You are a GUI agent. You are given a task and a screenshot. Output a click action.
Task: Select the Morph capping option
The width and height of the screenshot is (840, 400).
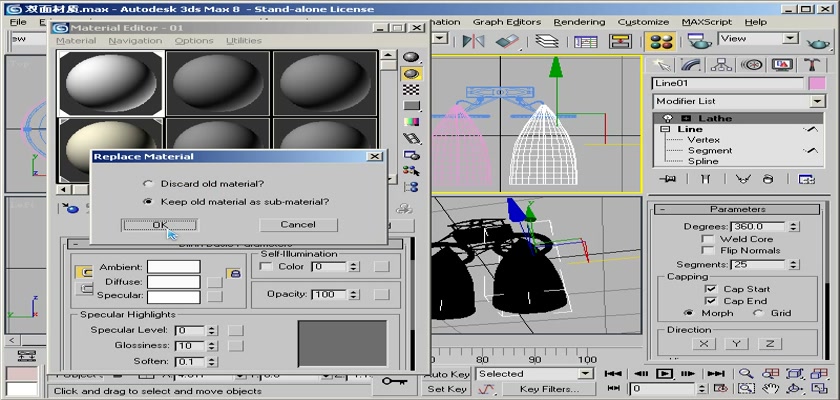(689, 313)
